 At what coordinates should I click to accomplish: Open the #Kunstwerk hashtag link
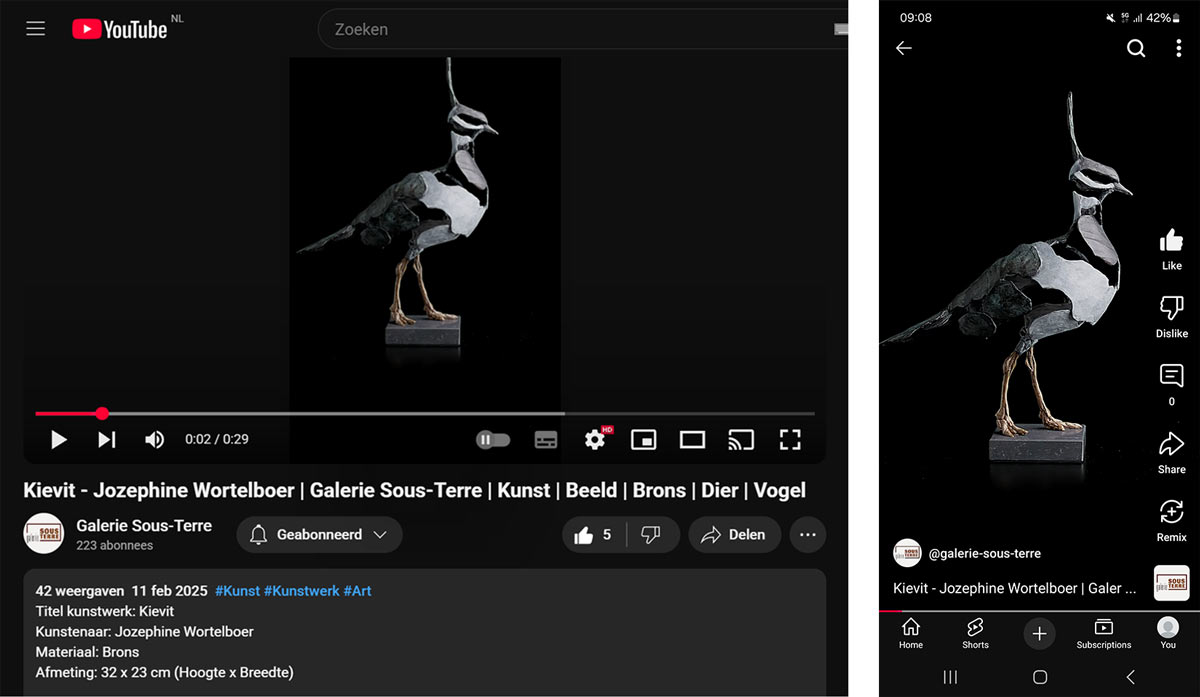301,591
